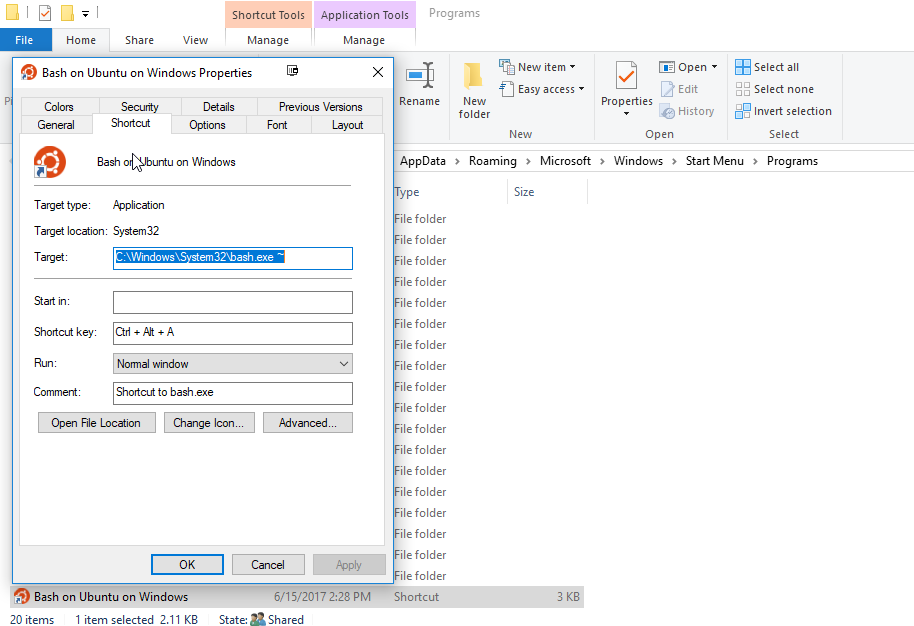Open the Layout tab
Screen dimensions: 914x626
click(347, 125)
